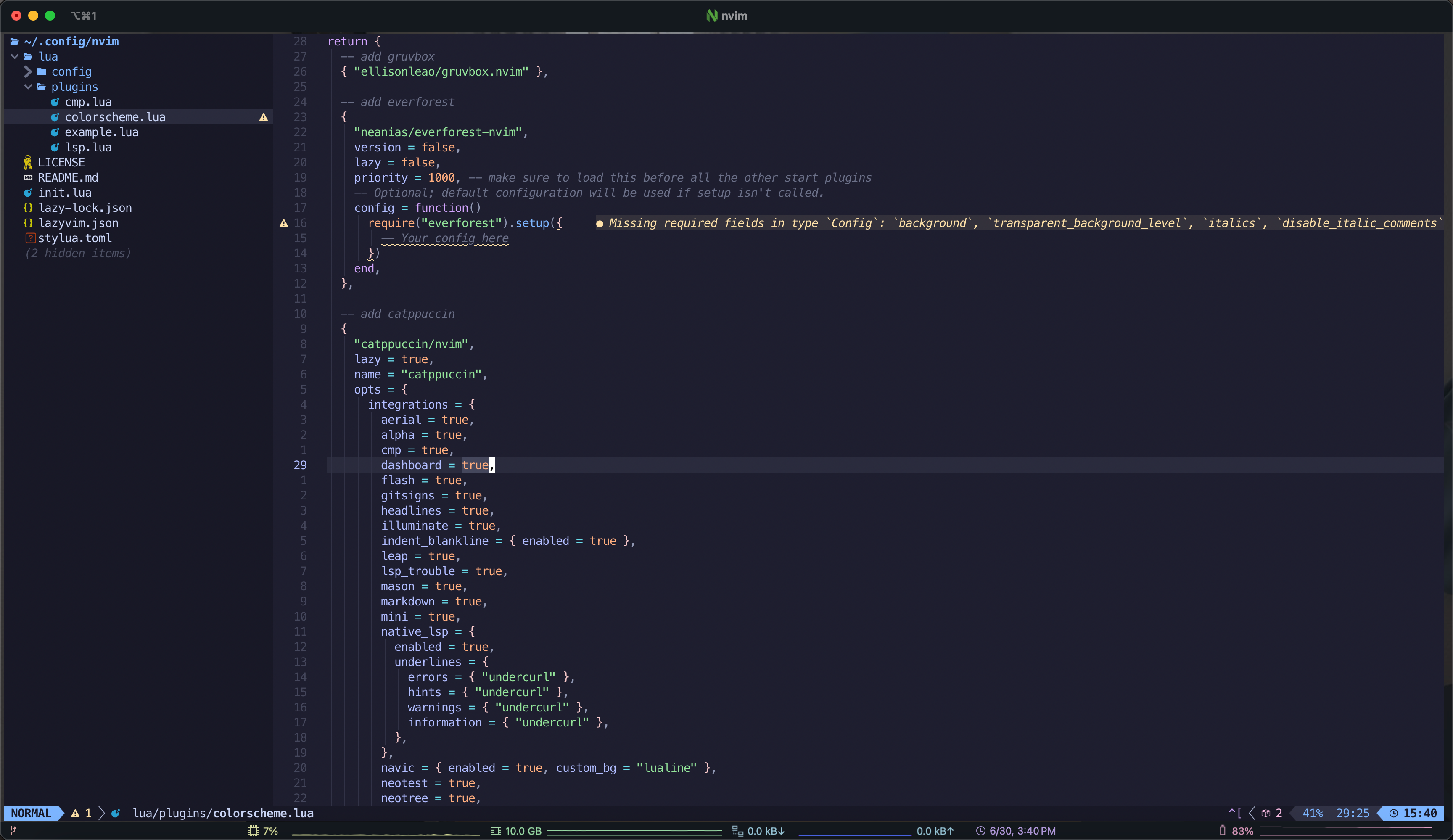Screen dimensions: 1453x840
Task: Click the 29:25 cursor position indicator
Action: click(1353, 813)
